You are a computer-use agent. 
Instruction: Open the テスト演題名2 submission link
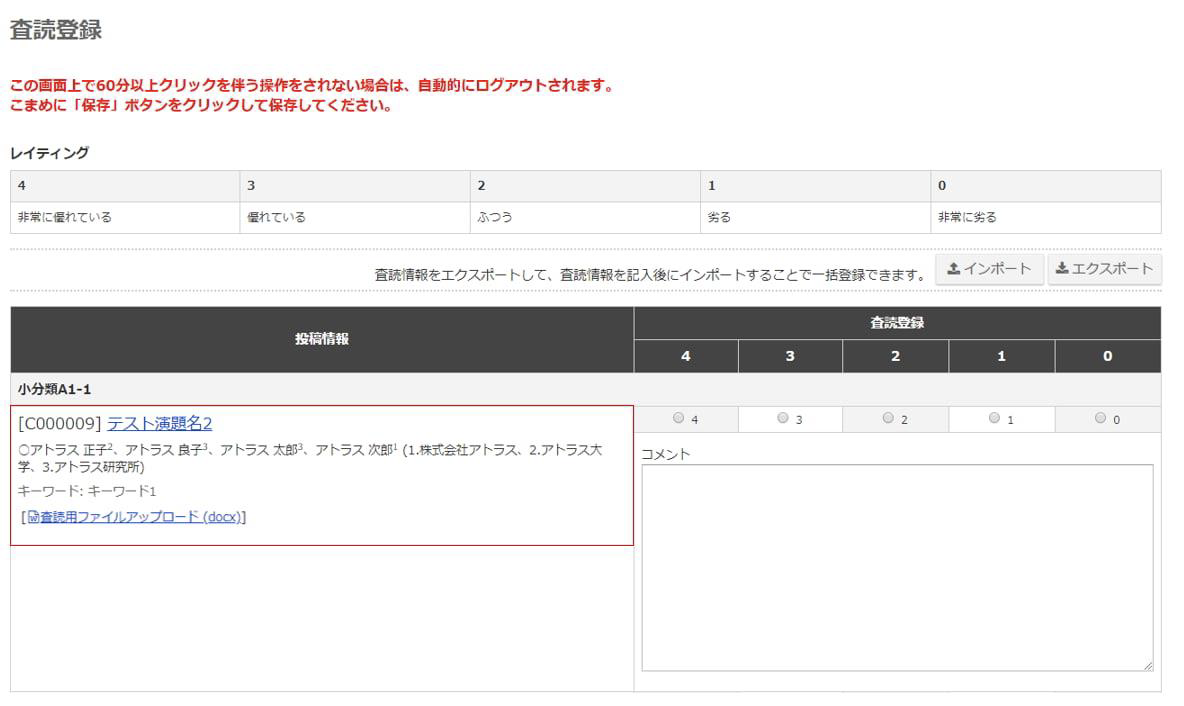click(x=160, y=423)
